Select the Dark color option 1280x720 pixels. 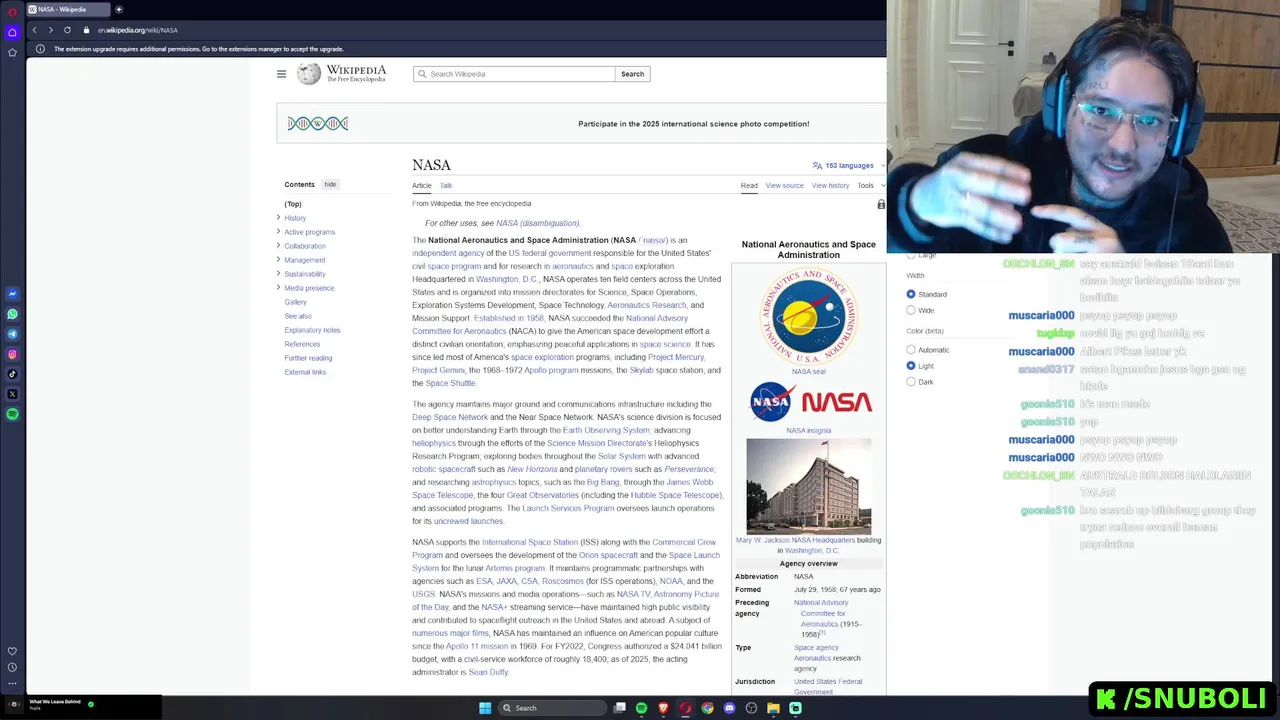pyautogui.click(x=911, y=382)
